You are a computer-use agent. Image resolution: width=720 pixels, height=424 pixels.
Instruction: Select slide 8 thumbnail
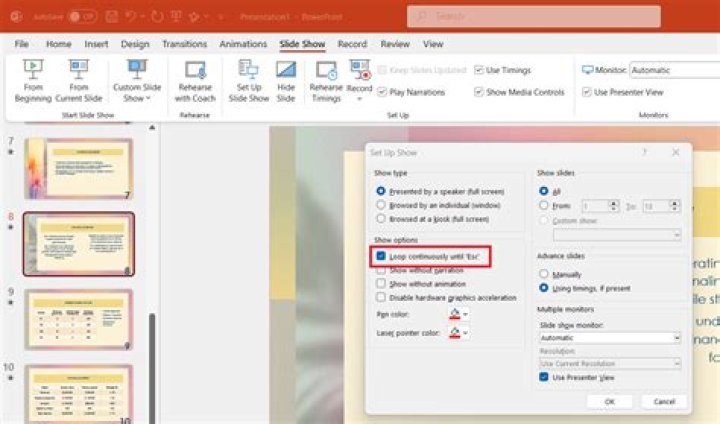coord(79,244)
